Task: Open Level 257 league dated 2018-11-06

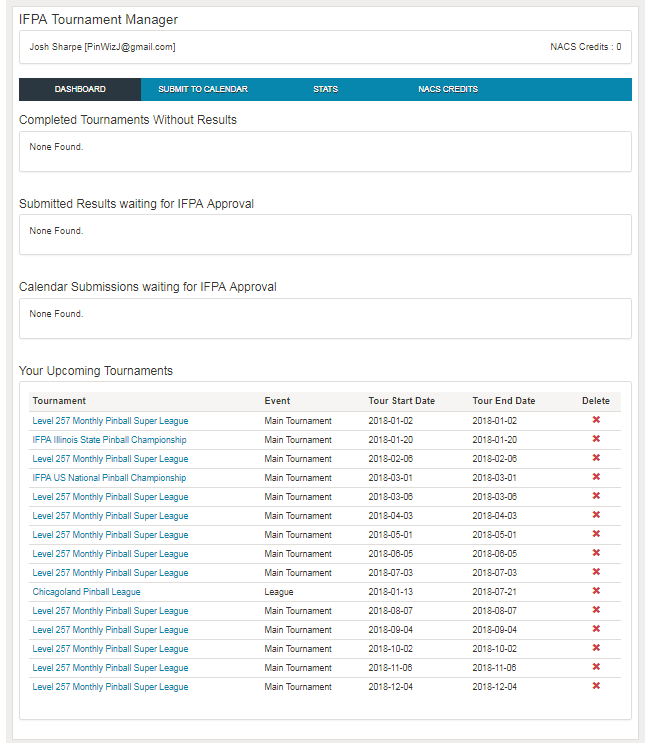Action: (110, 668)
